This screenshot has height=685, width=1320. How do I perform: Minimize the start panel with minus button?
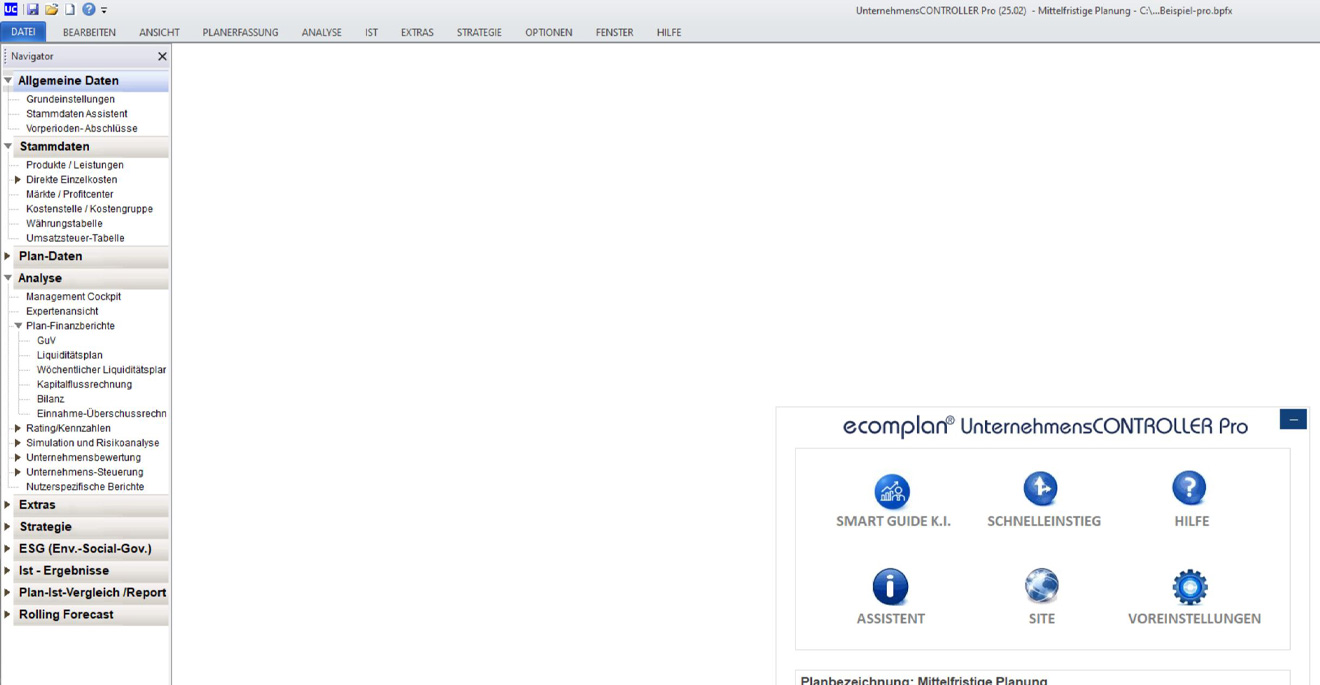click(1292, 420)
